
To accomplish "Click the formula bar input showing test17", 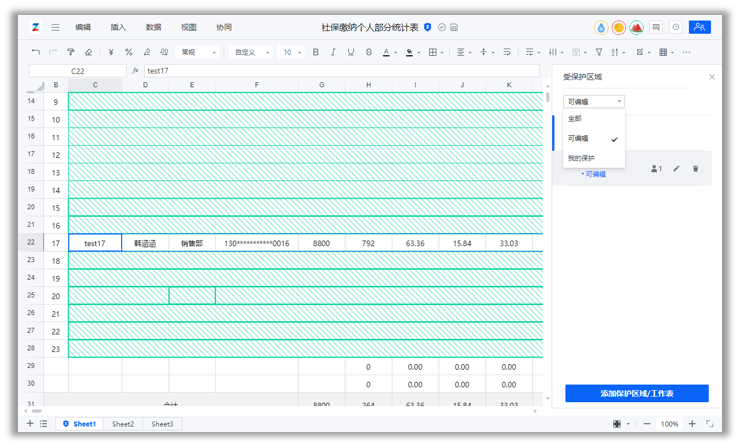I will click(x=341, y=71).
